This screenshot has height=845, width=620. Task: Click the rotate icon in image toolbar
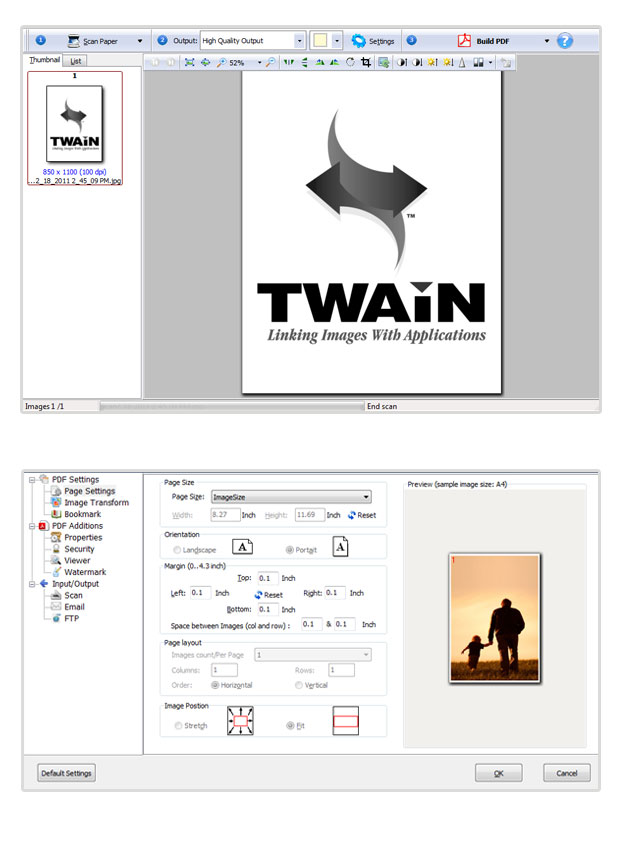tap(351, 62)
